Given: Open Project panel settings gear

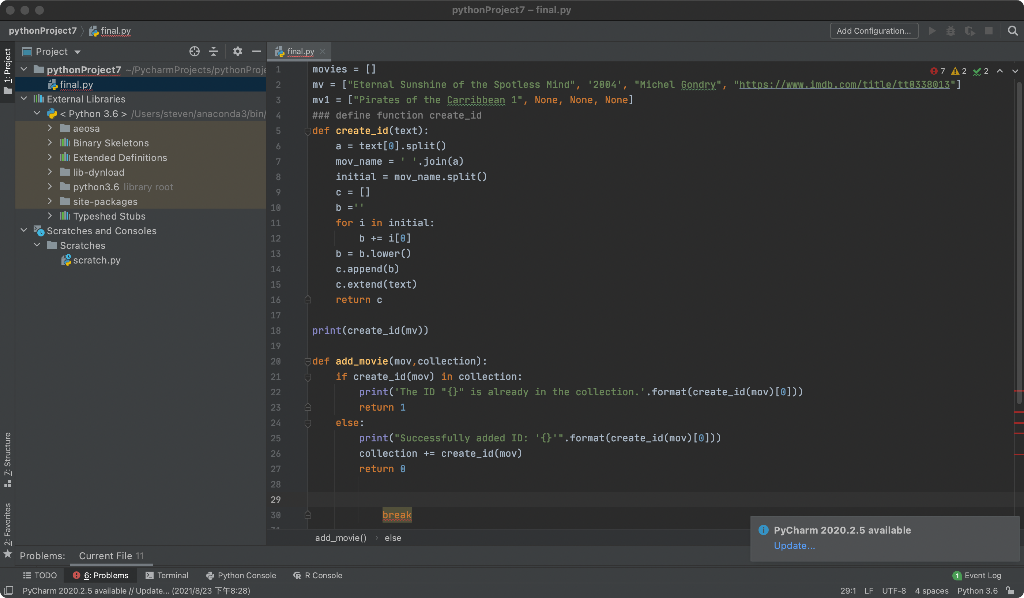Looking at the screenshot, I should tap(237, 51).
